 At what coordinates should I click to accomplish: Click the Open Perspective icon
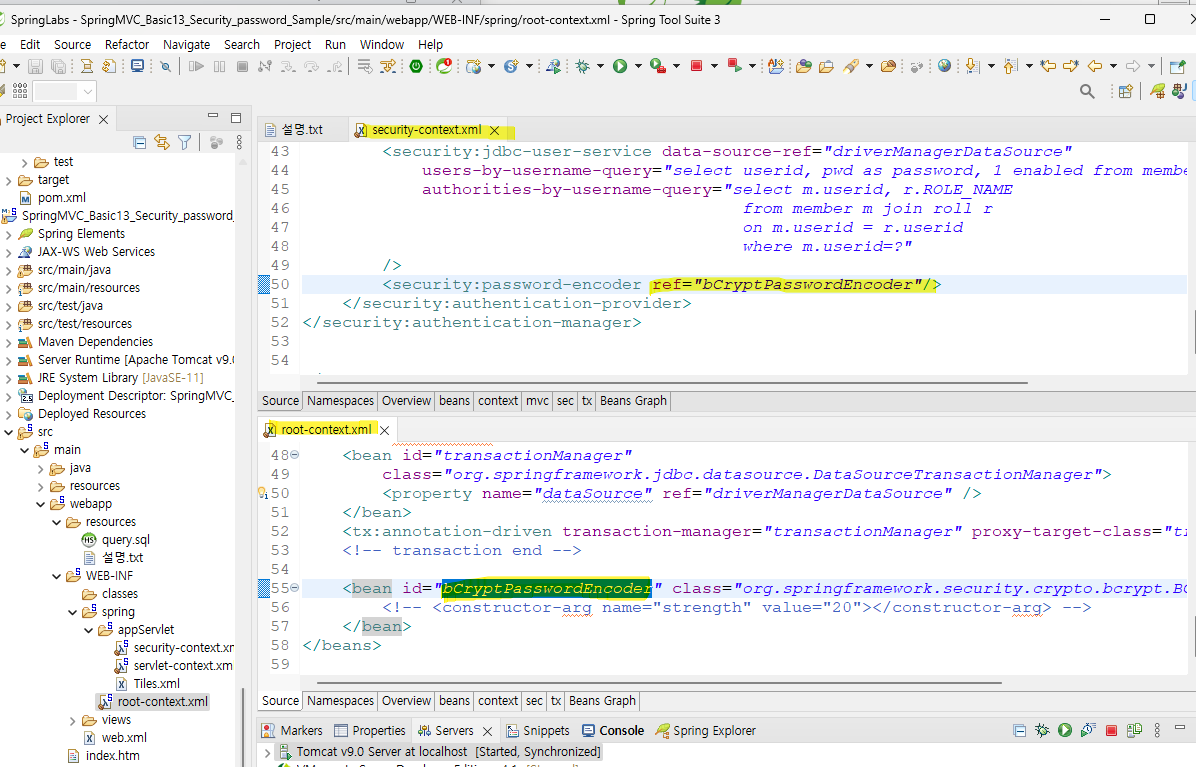coord(1126,91)
